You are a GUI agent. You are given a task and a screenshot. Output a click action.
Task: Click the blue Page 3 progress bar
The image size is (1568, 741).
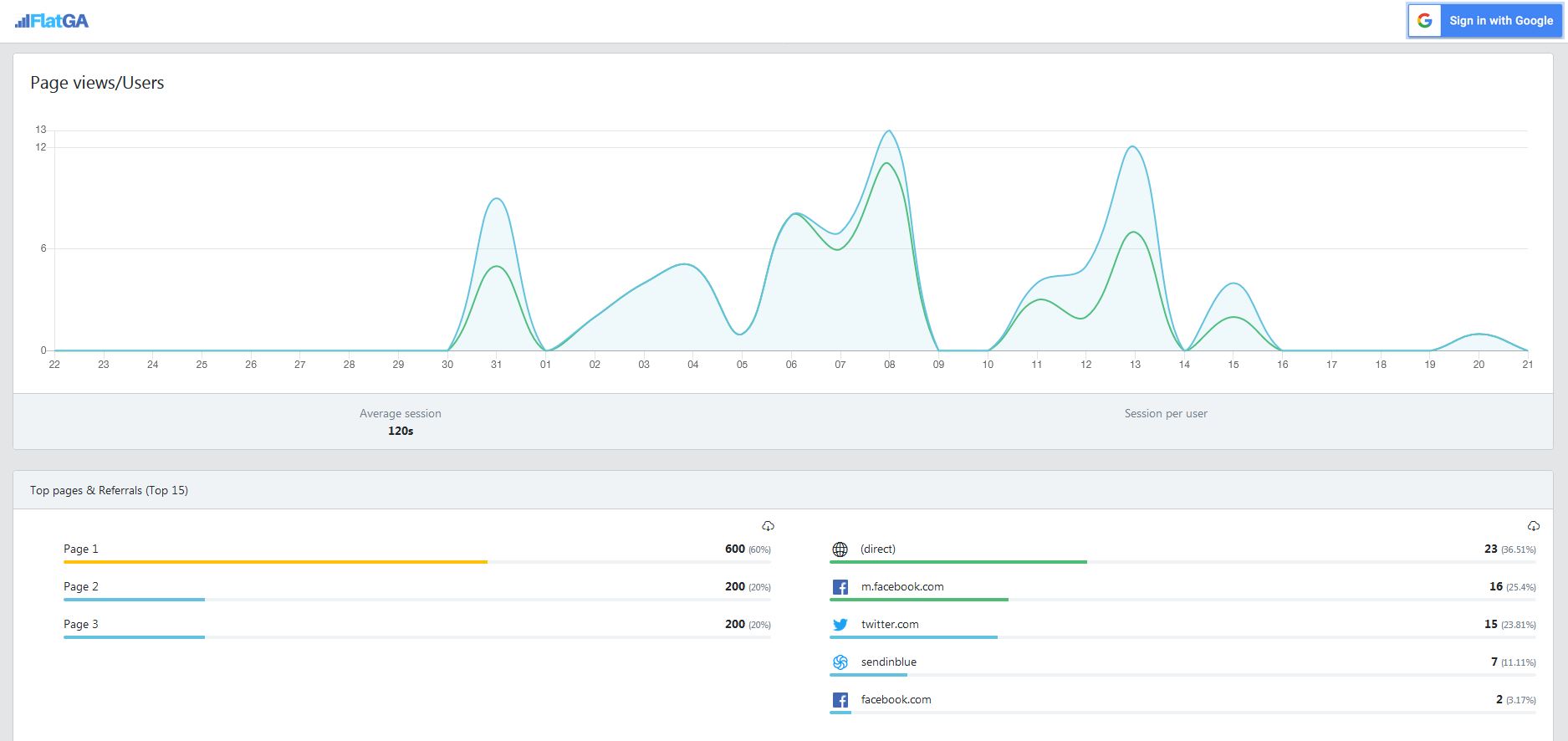134,637
